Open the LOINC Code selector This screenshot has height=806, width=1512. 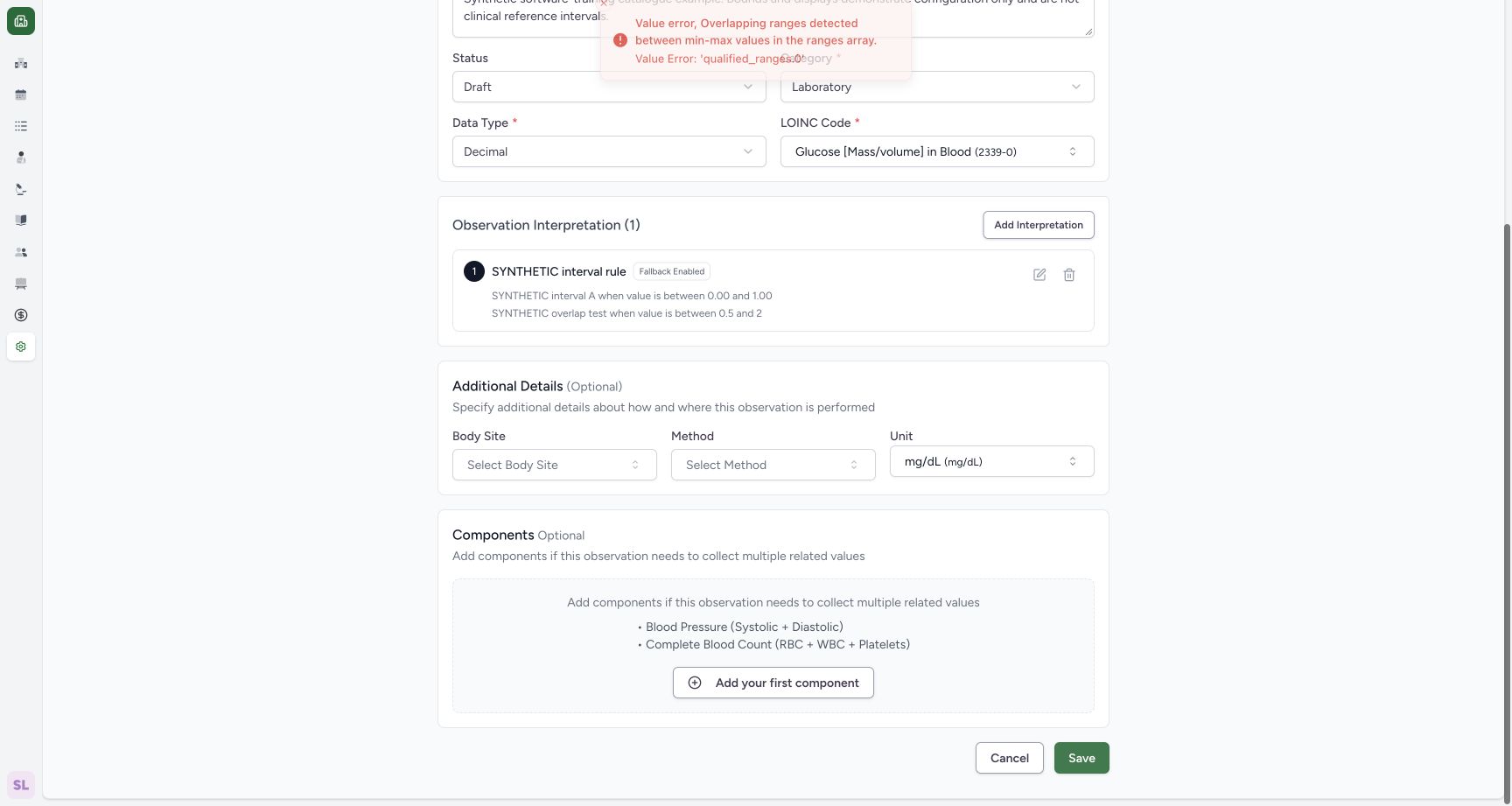pos(937,151)
